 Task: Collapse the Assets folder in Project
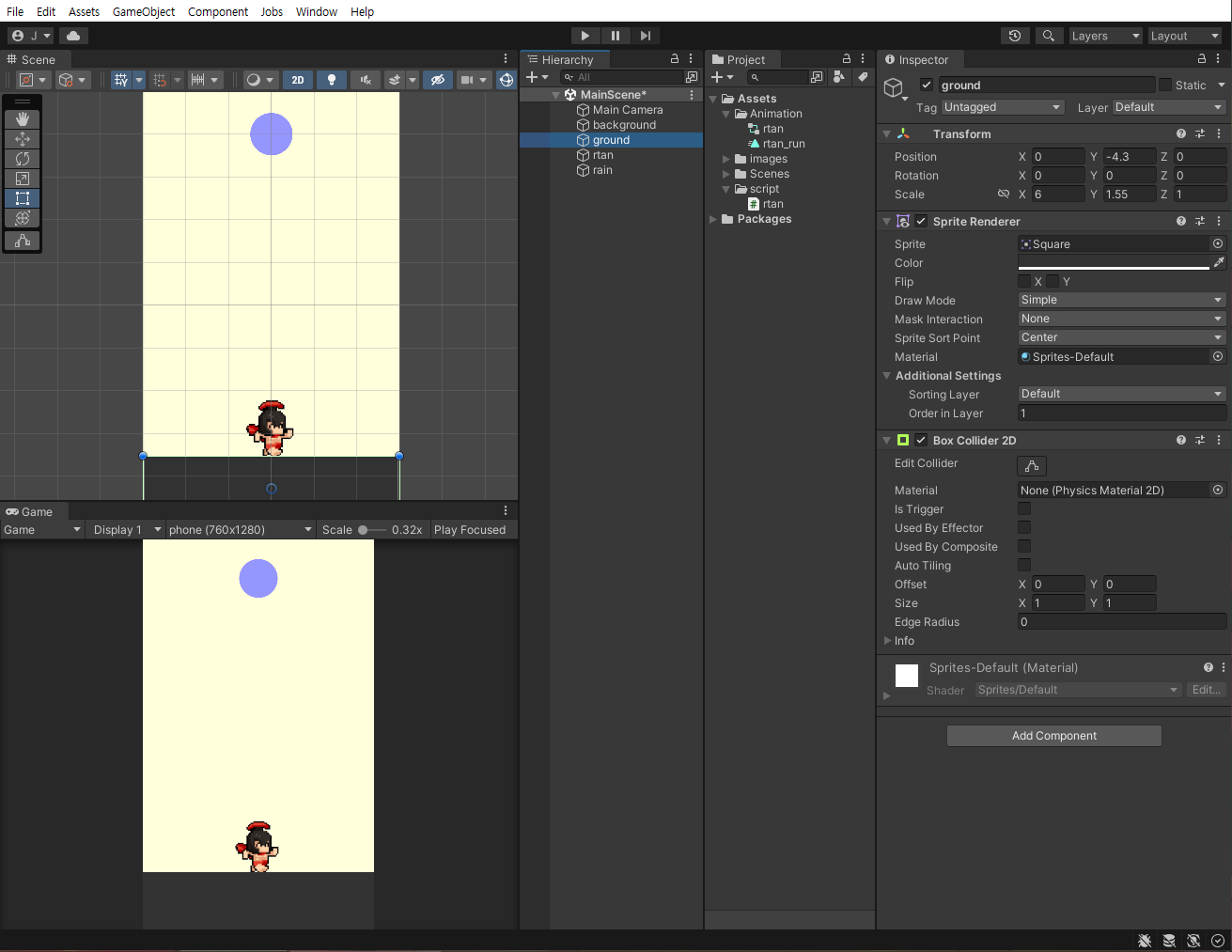tap(713, 99)
